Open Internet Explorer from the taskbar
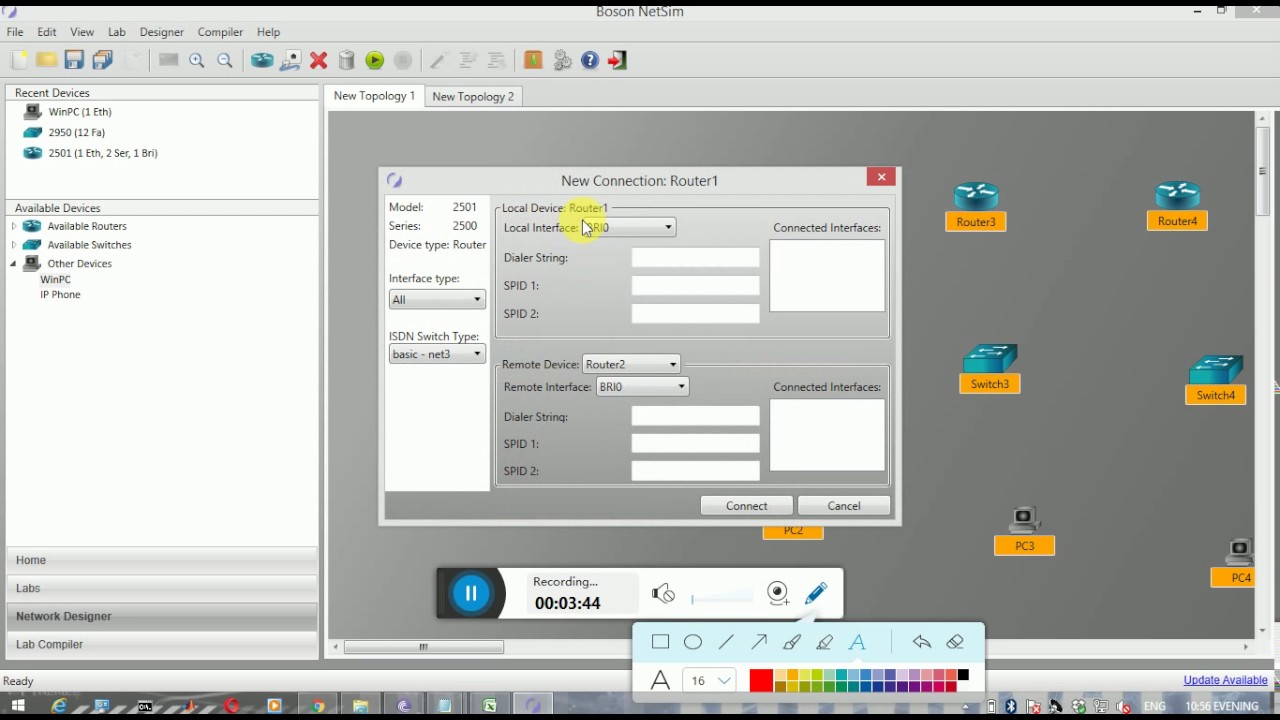Viewport: 1280px width, 720px height. [59, 706]
